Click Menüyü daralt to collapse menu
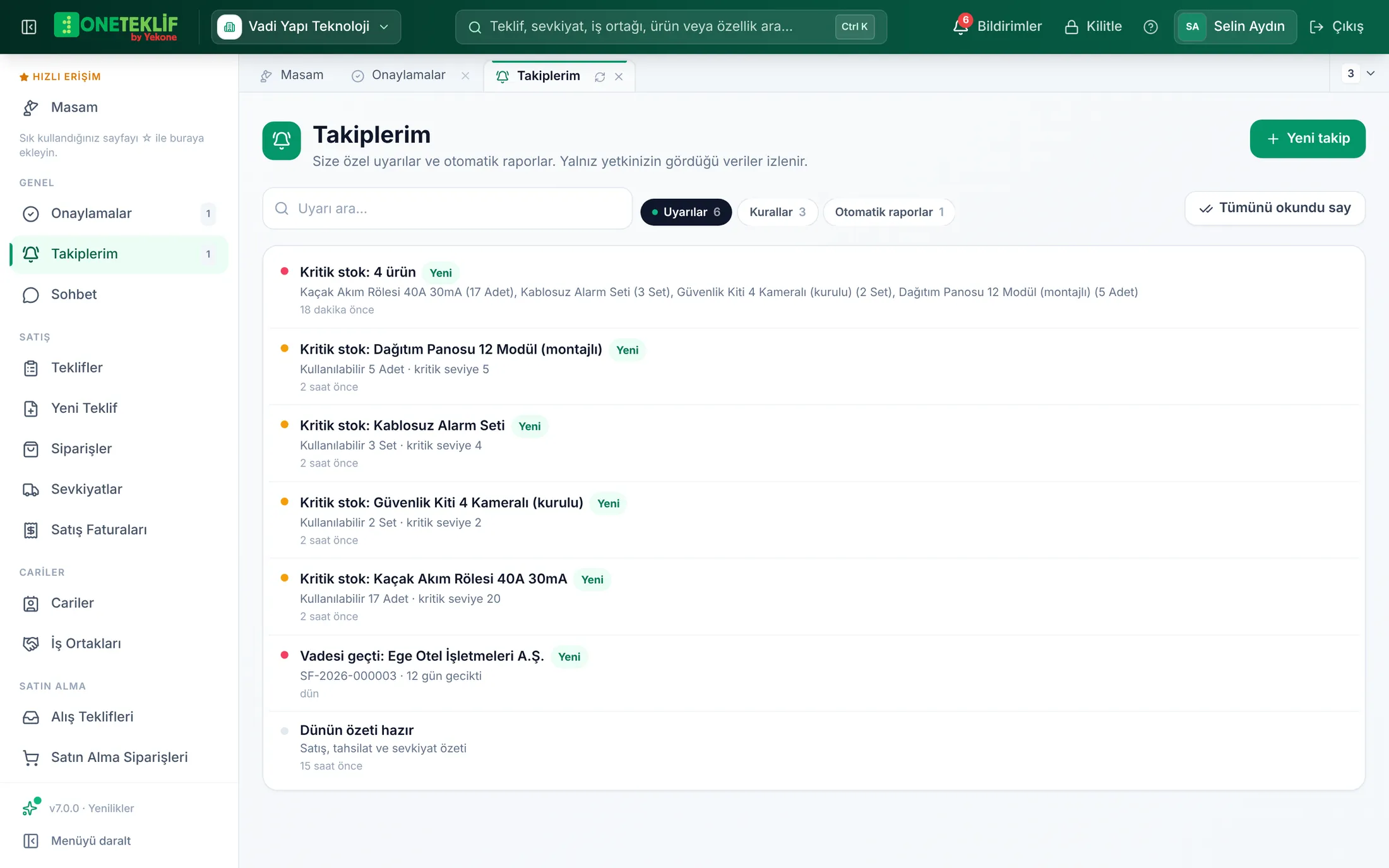The image size is (1389, 868). coord(77,840)
